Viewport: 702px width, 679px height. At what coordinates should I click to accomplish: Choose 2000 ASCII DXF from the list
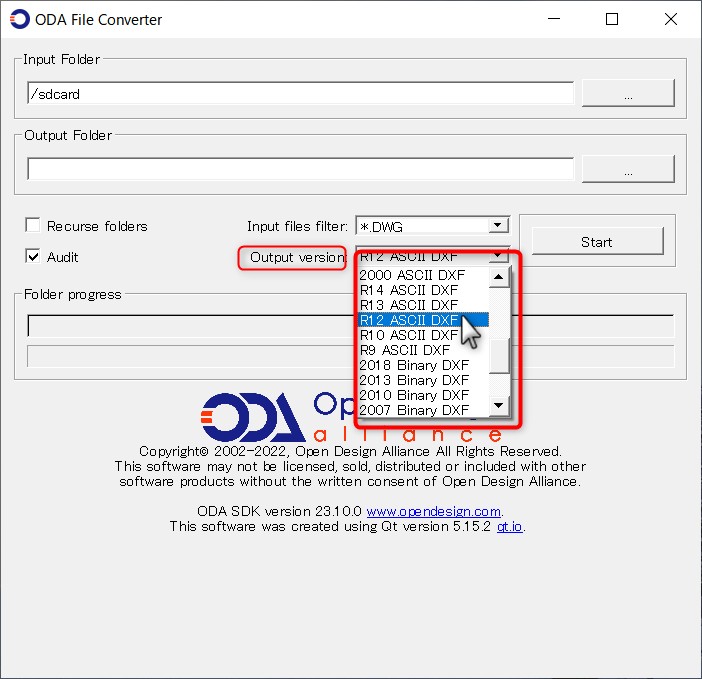423,275
